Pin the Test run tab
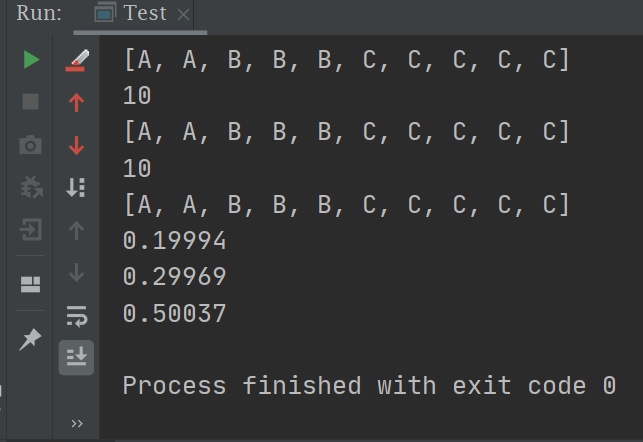 tap(31, 340)
